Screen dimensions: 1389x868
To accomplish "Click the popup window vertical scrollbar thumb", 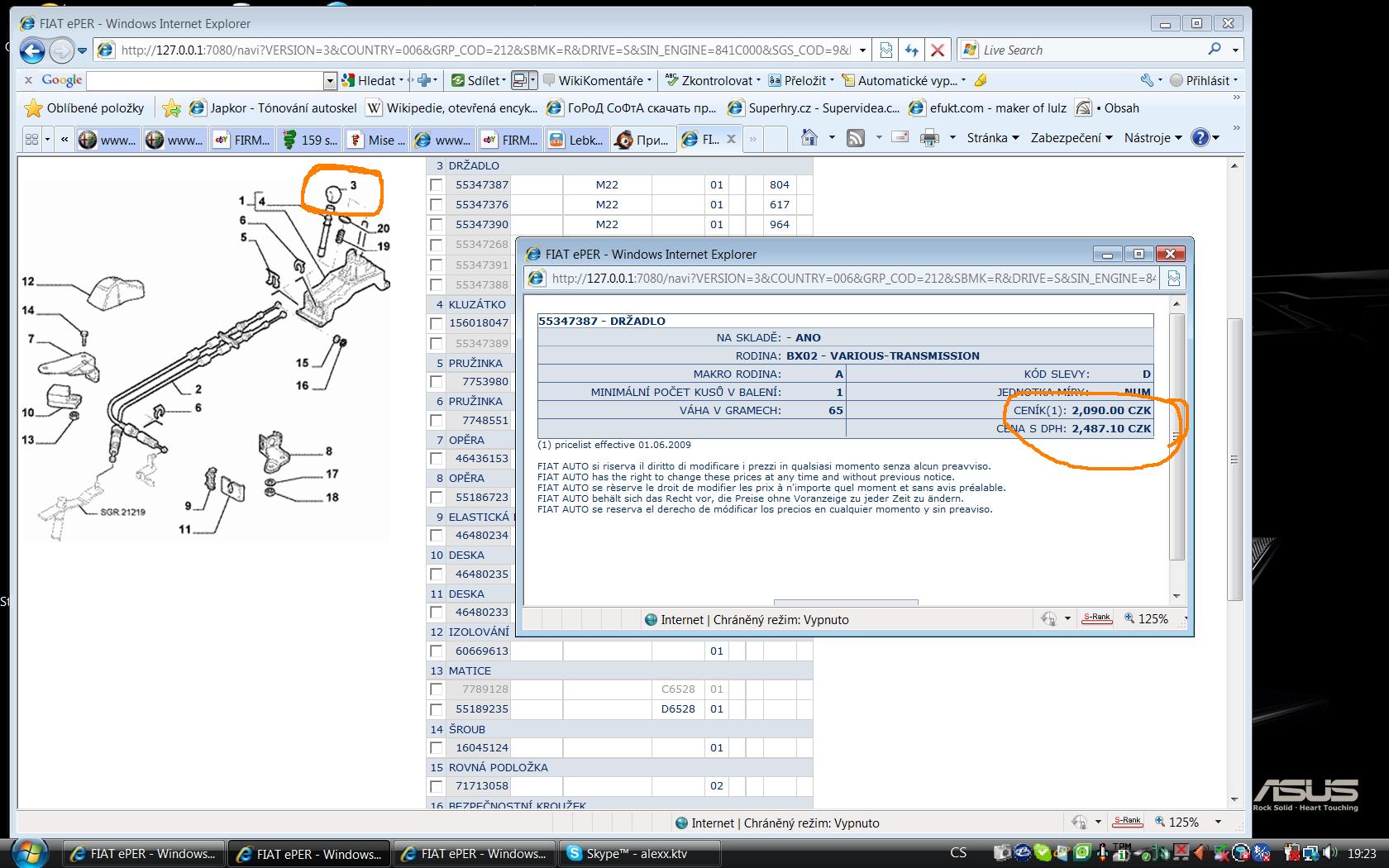I will (1177, 436).
